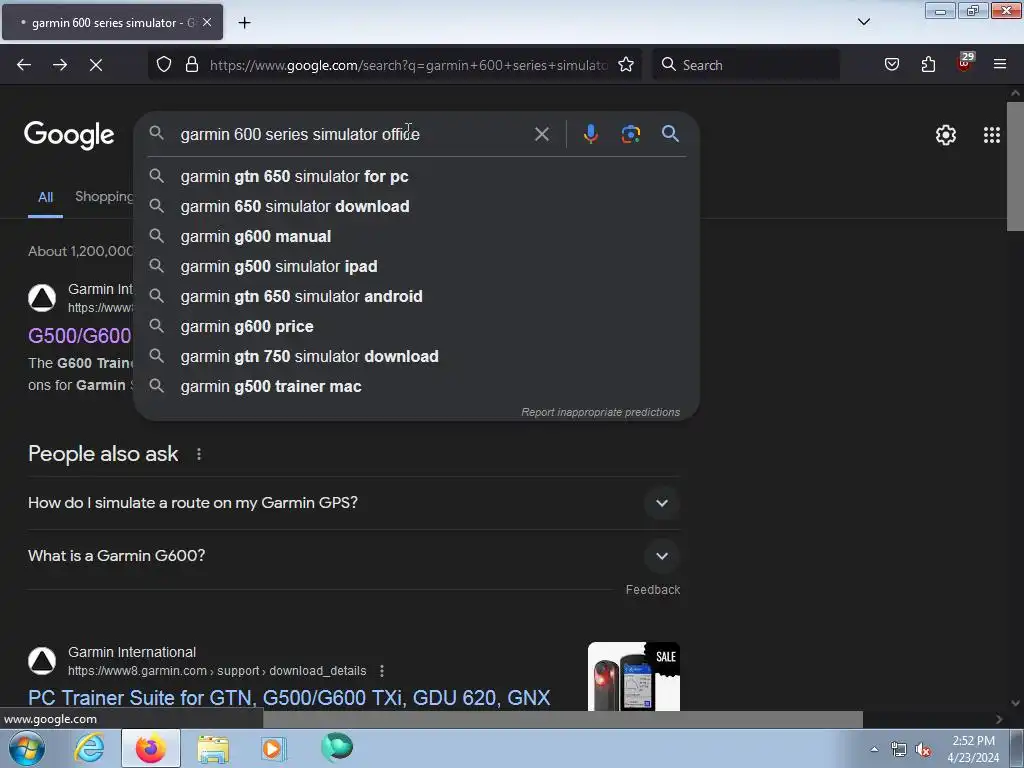
Task: Choose suggestion garmin g500 trainer mac
Action: click(417, 387)
